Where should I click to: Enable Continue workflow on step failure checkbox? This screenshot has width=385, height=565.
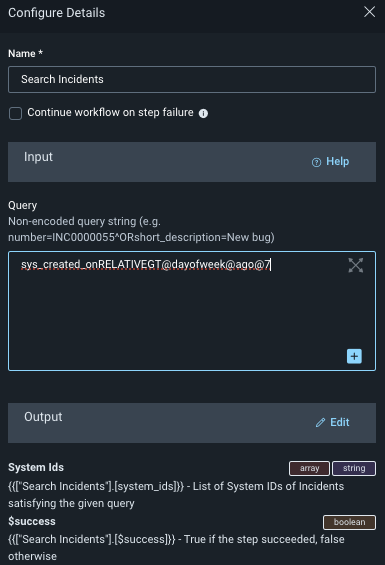[x=16, y=113]
